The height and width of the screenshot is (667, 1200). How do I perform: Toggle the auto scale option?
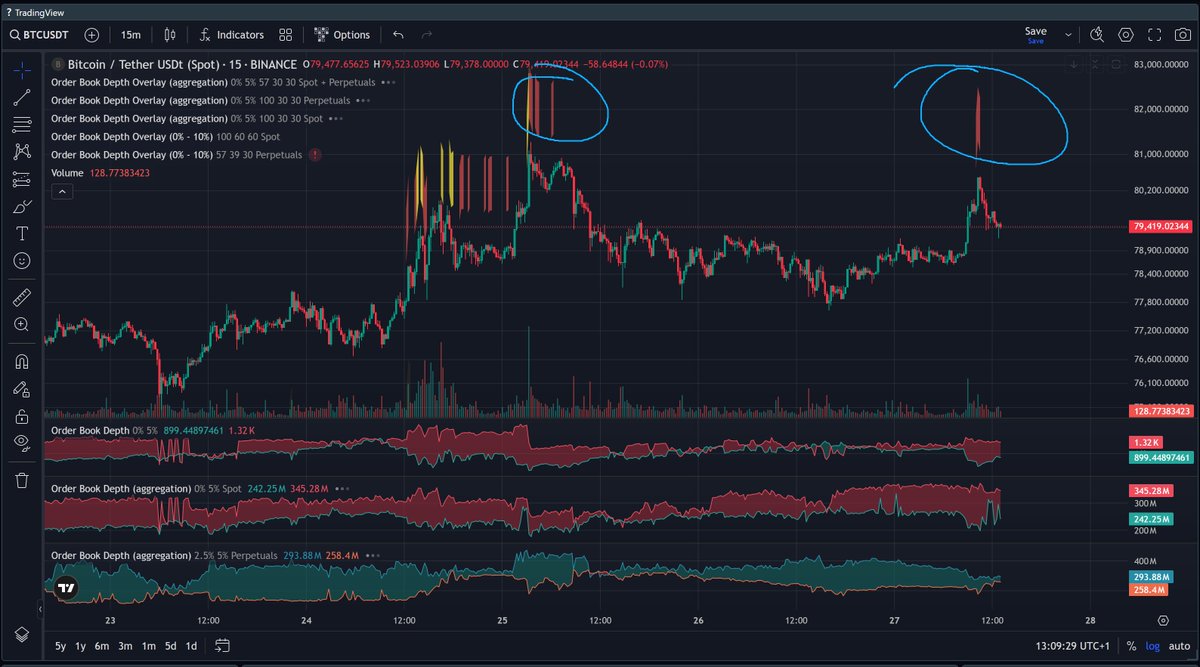coord(1178,646)
